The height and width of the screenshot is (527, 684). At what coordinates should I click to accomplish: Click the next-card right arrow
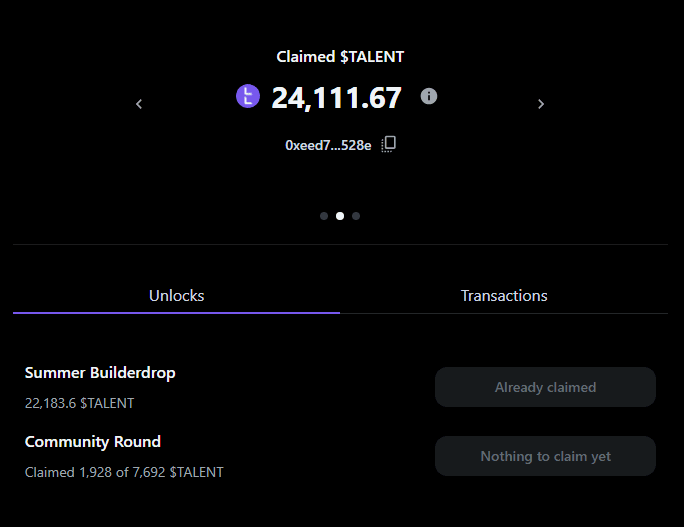pyautogui.click(x=541, y=104)
